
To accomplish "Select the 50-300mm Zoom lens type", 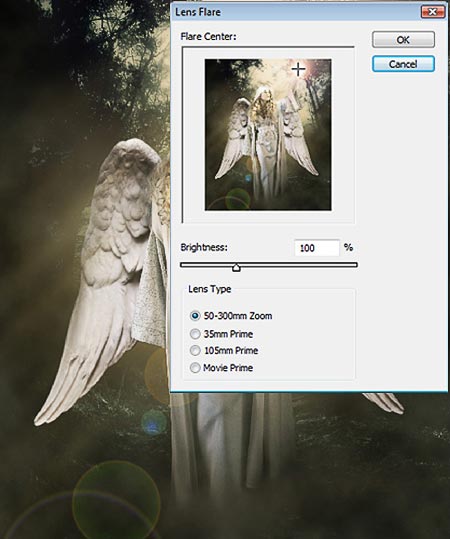I will 195,316.
